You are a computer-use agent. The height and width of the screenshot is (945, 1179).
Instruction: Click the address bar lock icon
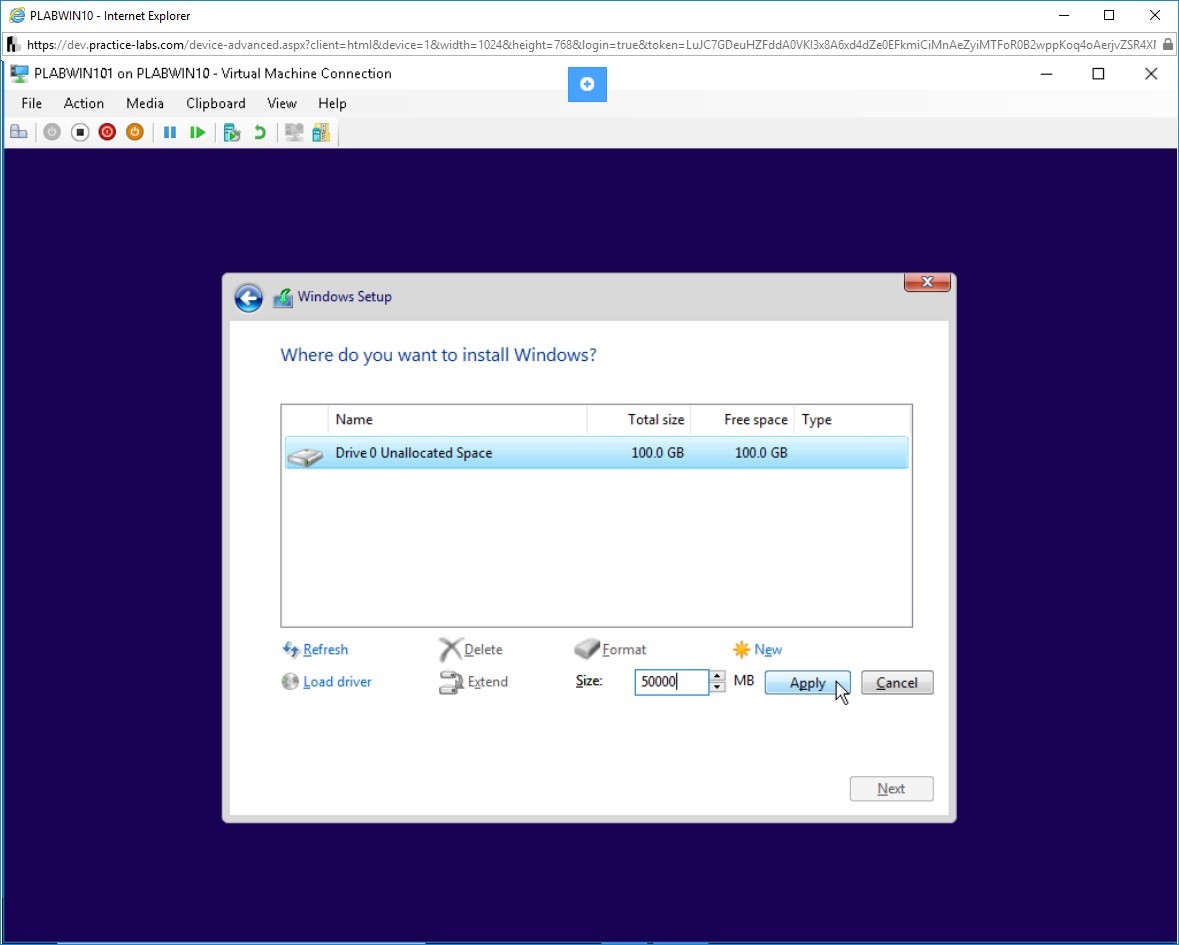pos(1168,45)
